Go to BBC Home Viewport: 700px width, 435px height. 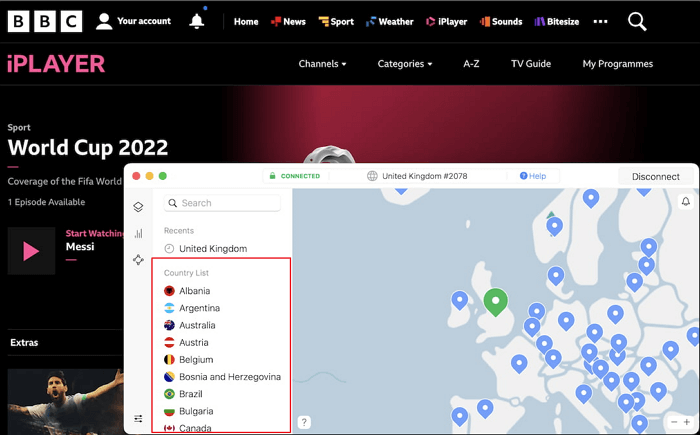point(246,21)
